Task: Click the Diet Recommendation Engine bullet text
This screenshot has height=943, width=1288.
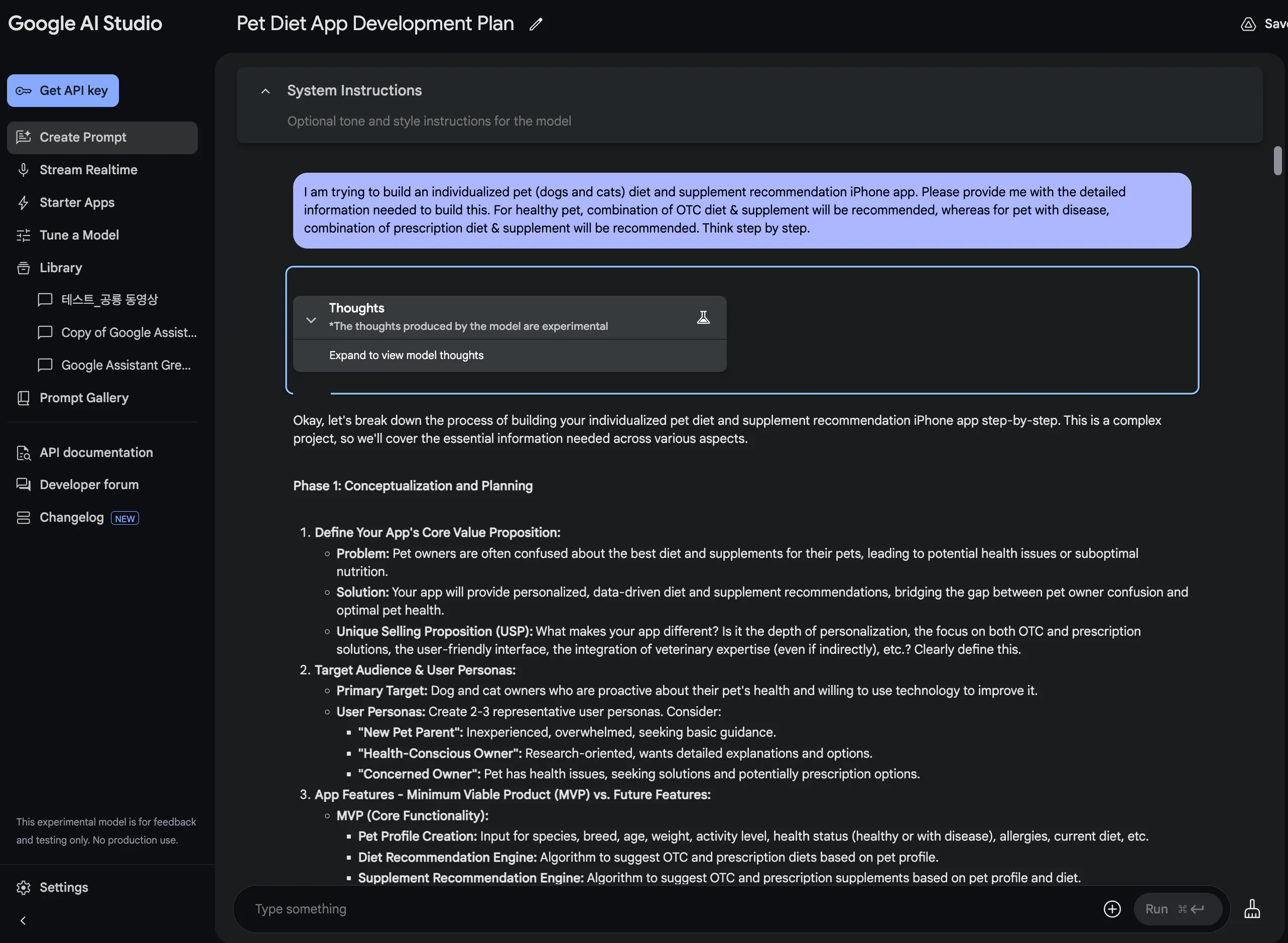Action: 649,857
